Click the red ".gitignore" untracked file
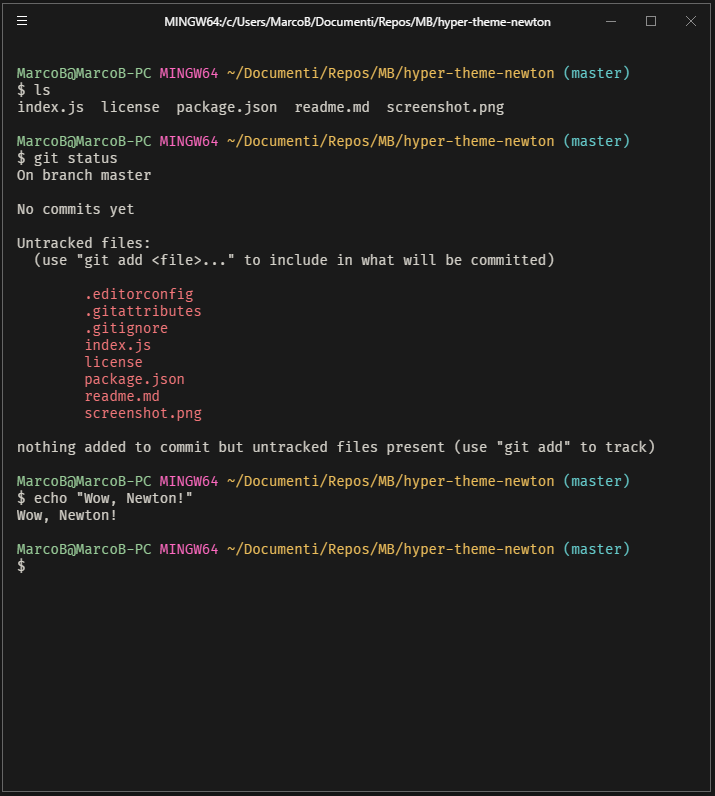The image size is (715, 796). click(x=126, y=328)
